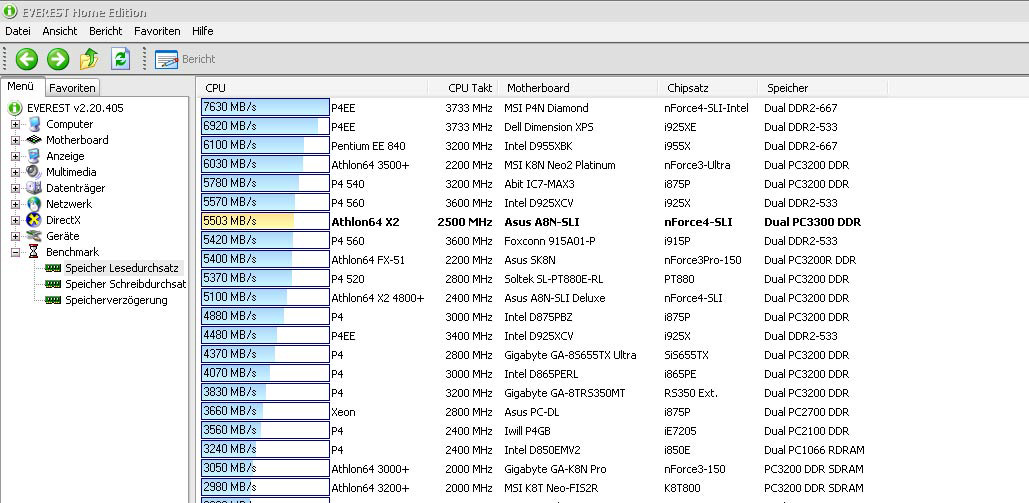Sort by the Speicher column header

823,88
